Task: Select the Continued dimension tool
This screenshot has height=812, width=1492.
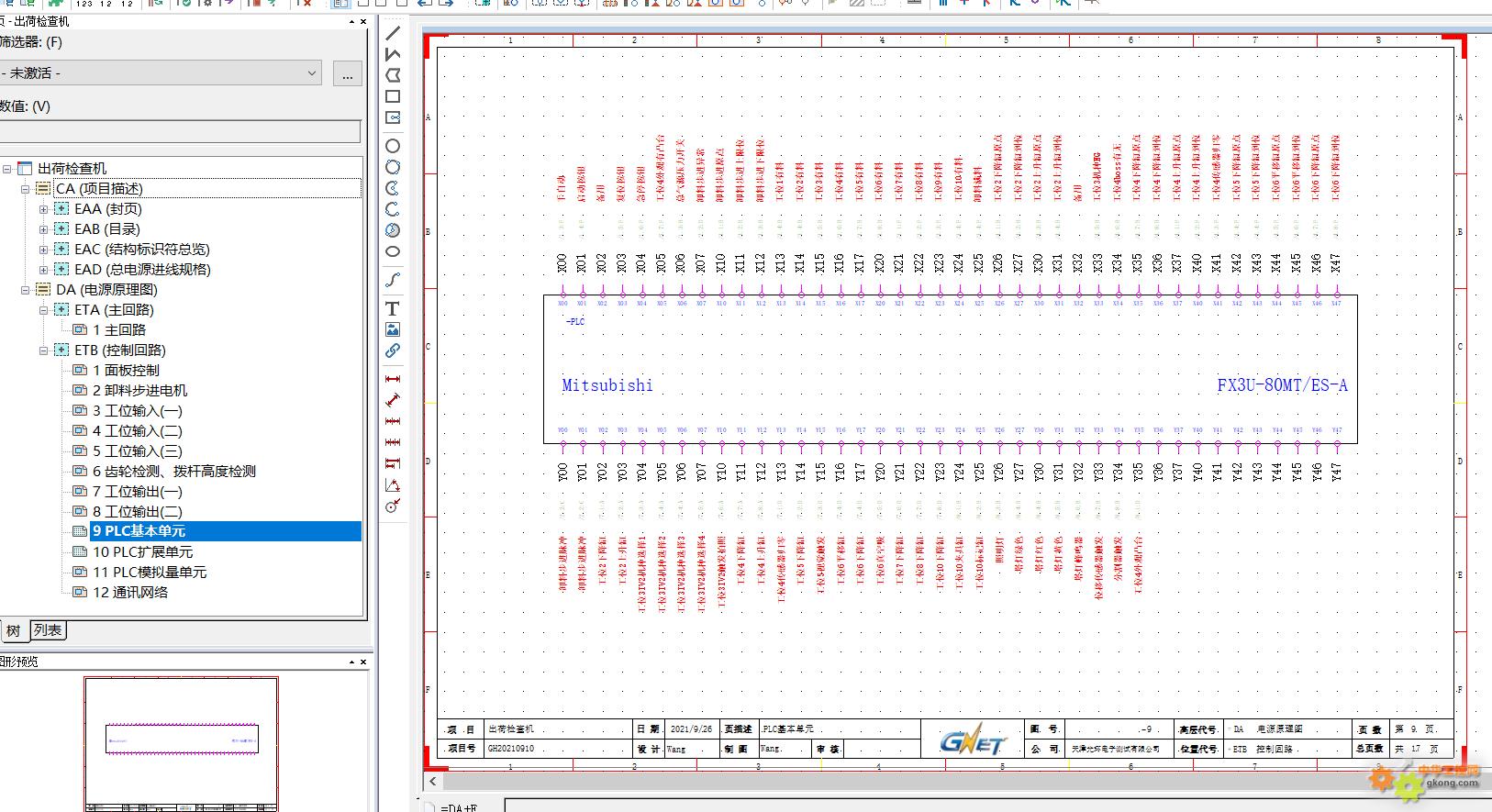Action: (x=393, y=421)
